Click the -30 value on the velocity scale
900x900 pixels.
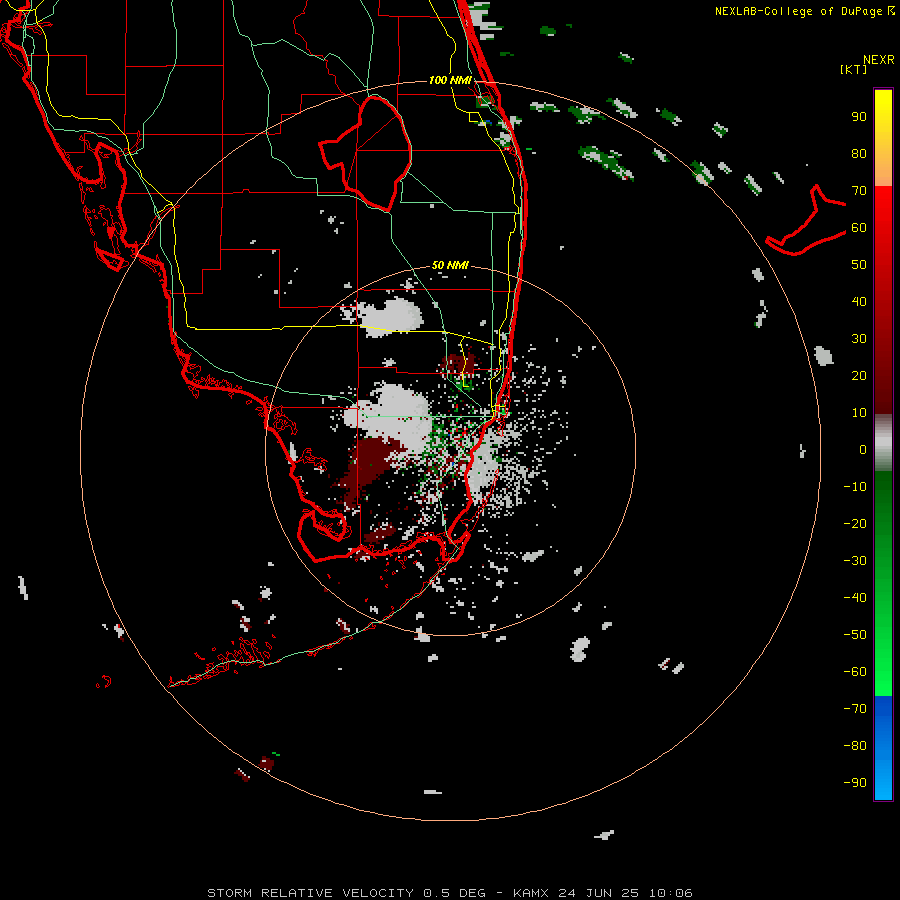point(855,561)
